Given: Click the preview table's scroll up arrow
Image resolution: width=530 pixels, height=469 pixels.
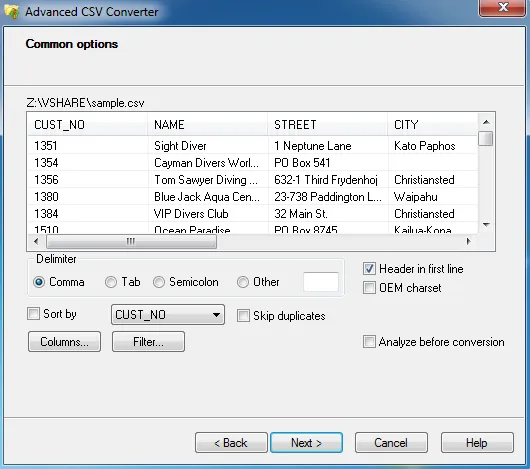Looking at the screenshot, I should point(486,122).
